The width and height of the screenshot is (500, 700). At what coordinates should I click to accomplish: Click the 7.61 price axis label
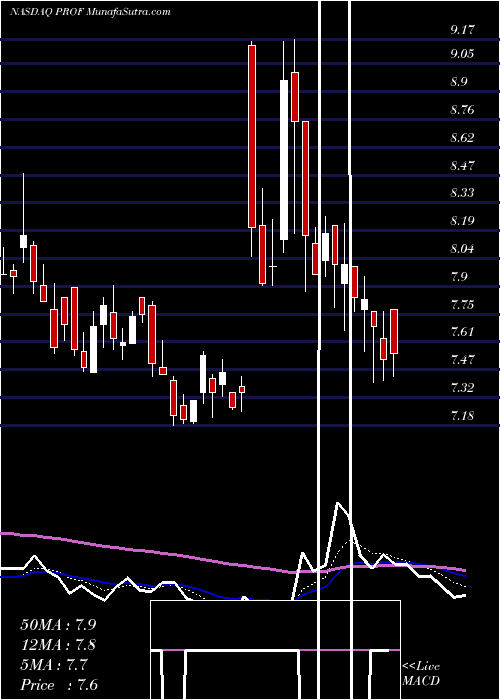[462, 332]
